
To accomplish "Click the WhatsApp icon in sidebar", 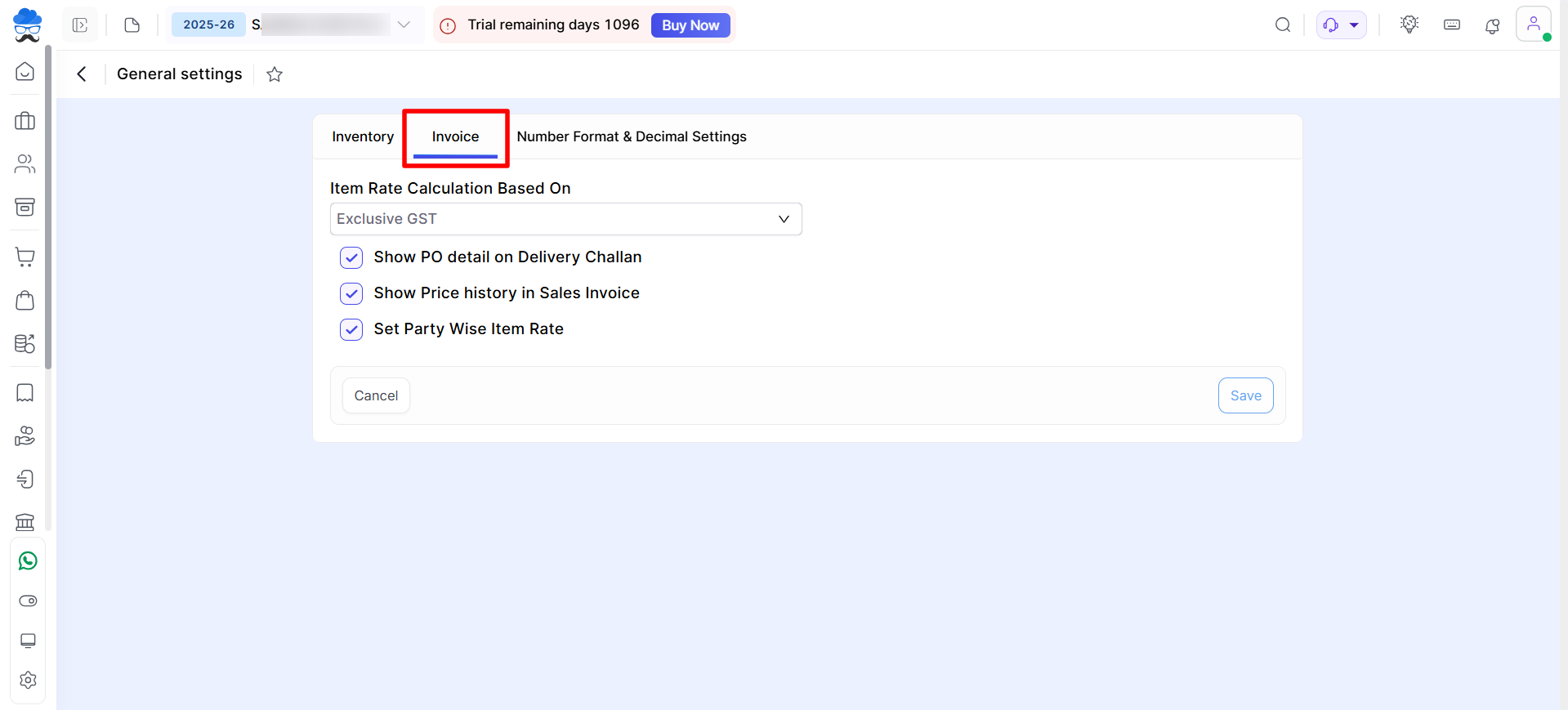I will pos(28,561).
